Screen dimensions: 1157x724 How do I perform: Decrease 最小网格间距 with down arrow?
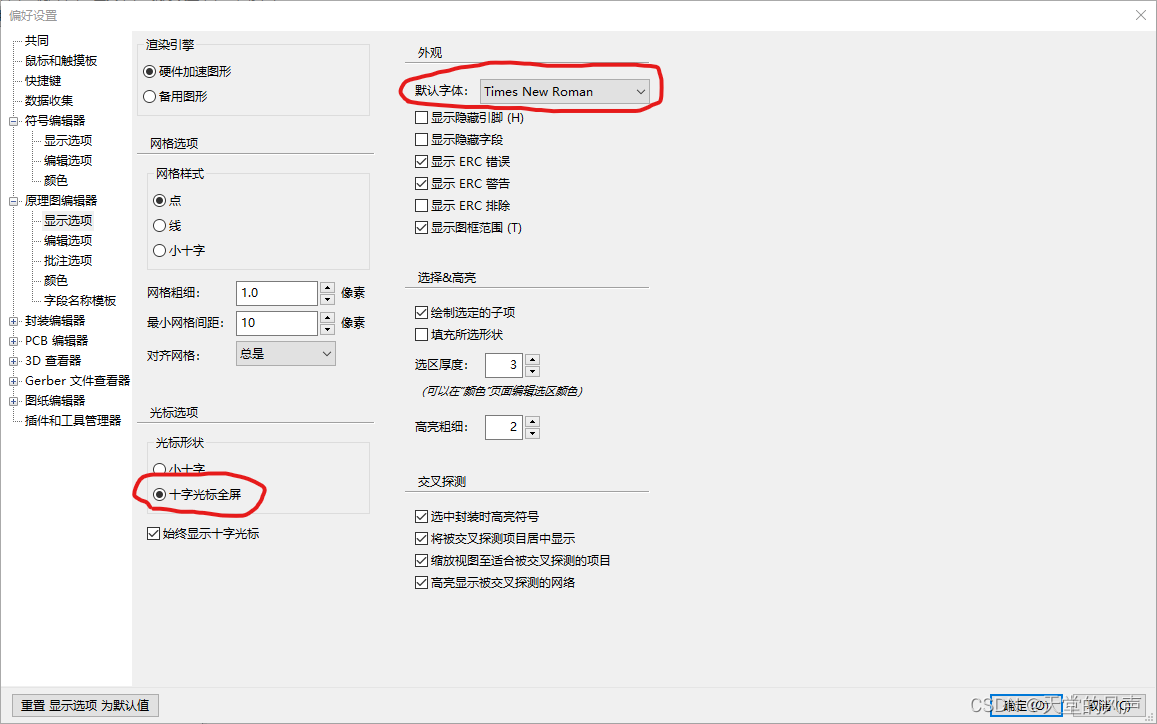coord(328,329)
